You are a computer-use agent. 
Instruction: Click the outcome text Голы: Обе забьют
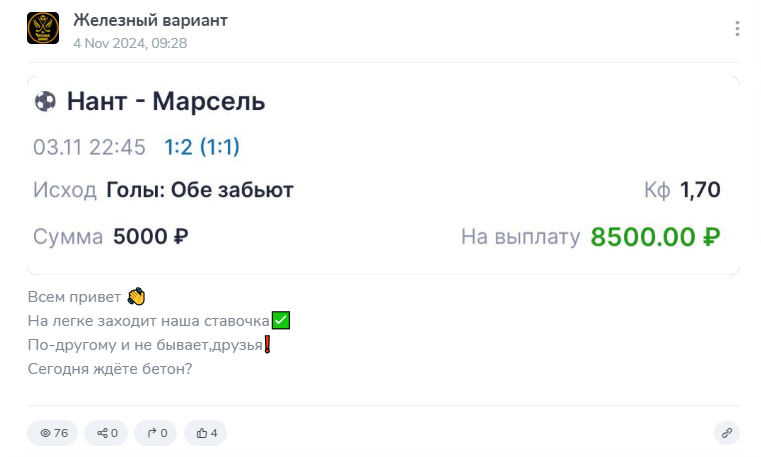click(199, 190)
